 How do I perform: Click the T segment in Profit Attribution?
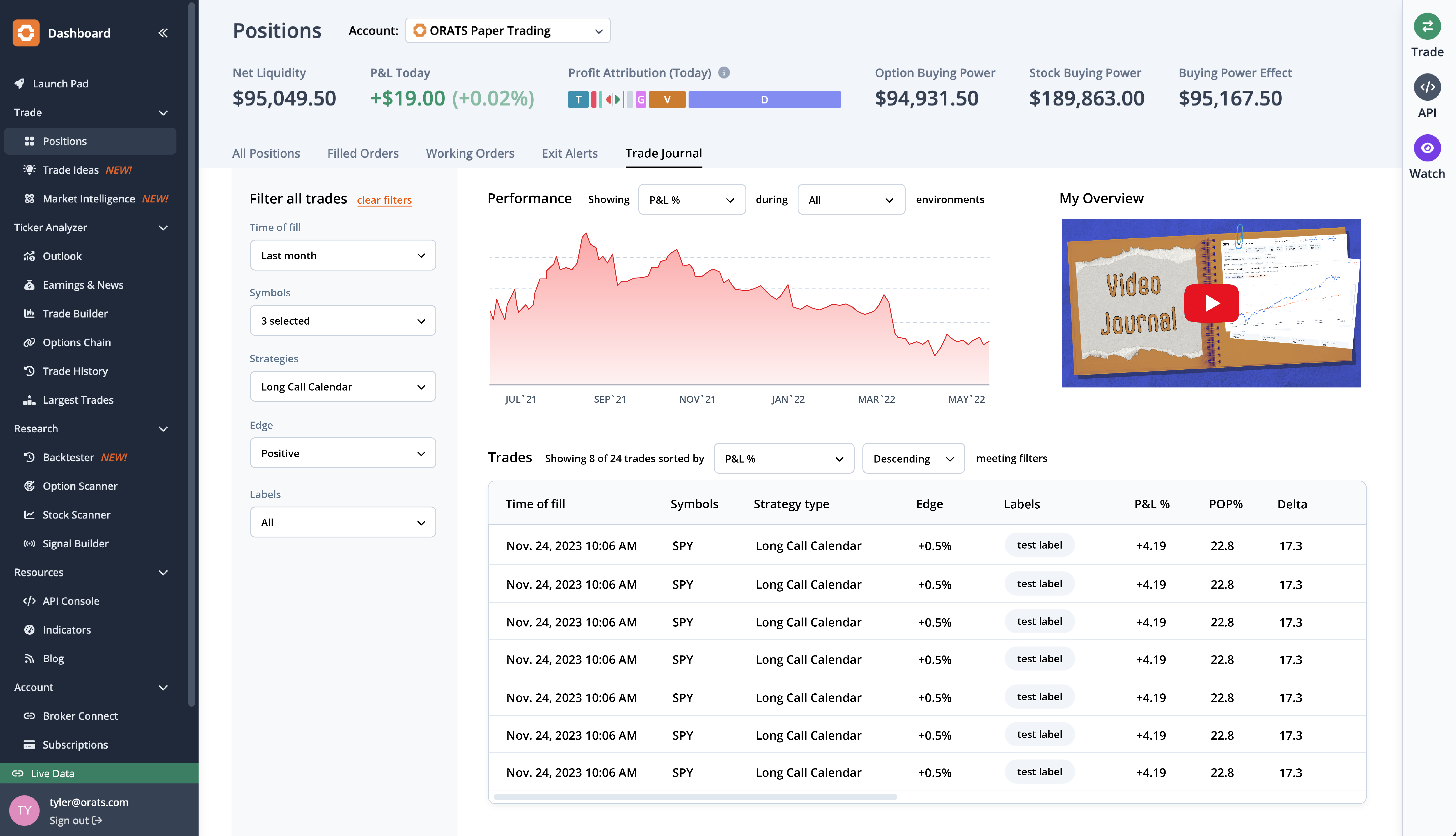578,99
